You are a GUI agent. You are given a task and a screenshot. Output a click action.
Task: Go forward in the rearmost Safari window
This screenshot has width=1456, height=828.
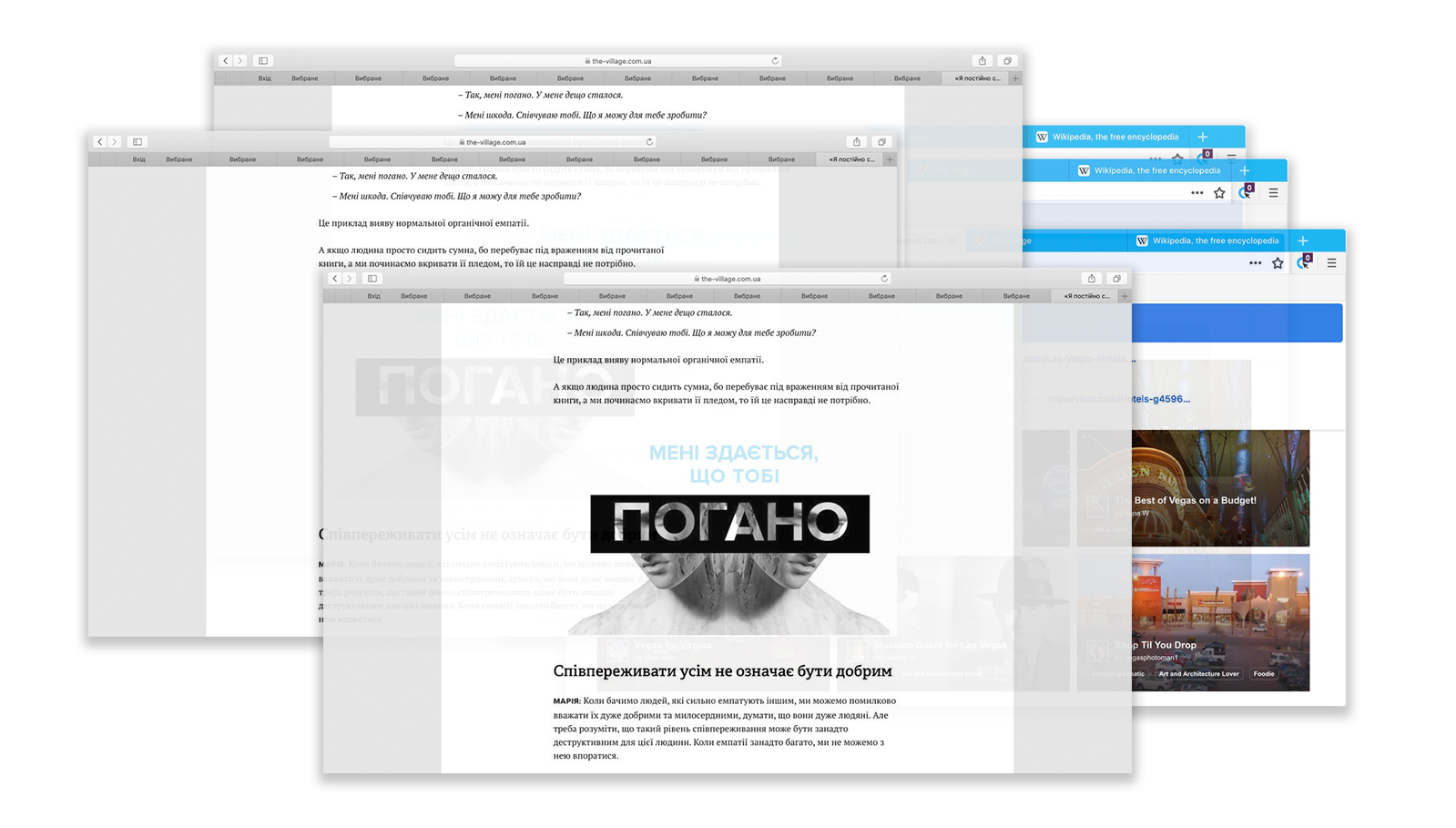click(x=239, y=61)
